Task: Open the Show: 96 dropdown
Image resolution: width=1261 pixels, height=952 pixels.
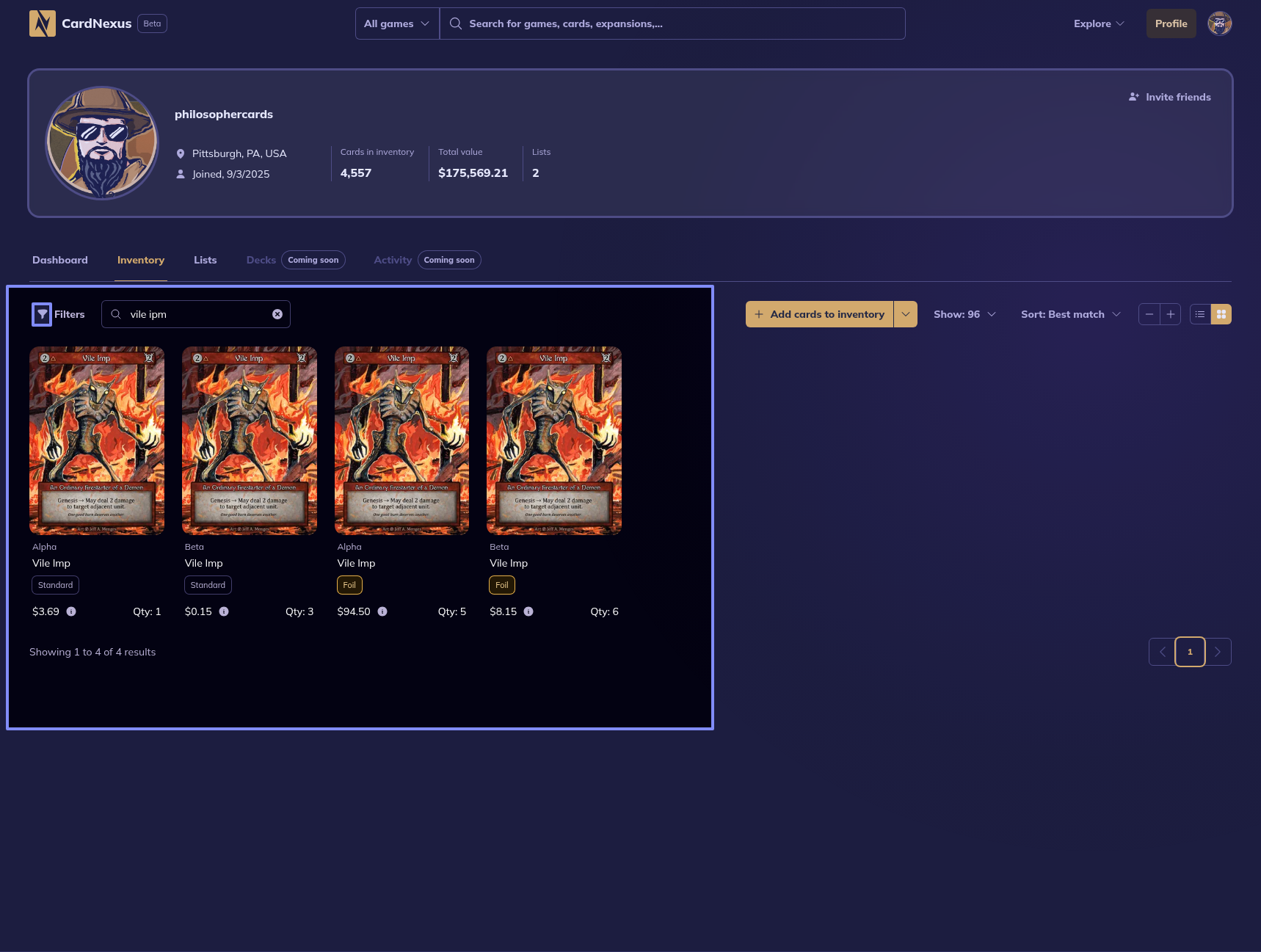Action: 964,314
